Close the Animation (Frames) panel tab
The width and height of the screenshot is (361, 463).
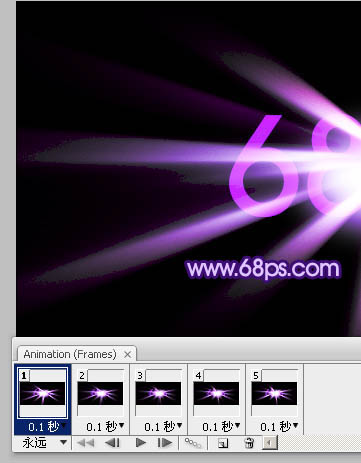(127, 354)
